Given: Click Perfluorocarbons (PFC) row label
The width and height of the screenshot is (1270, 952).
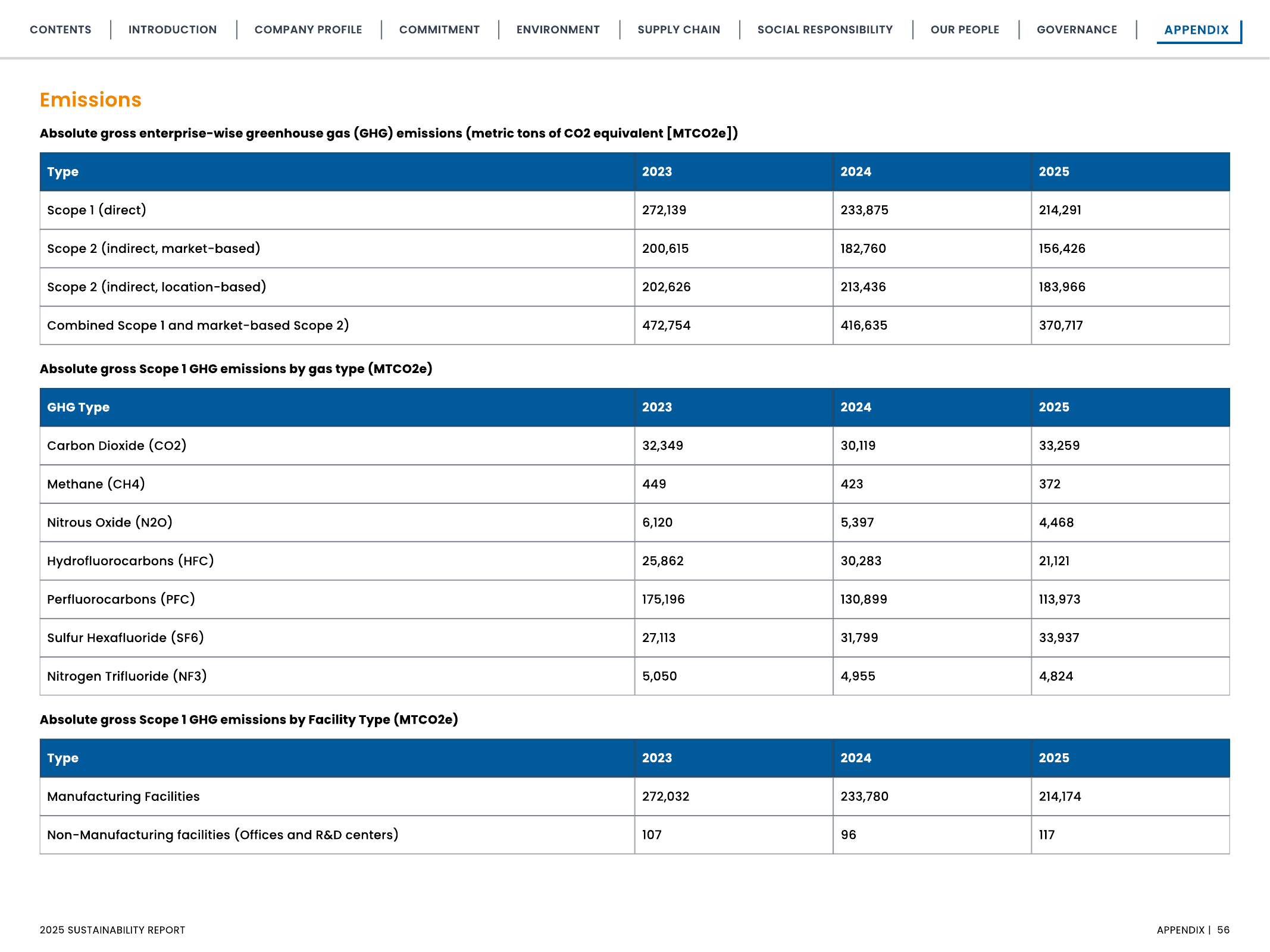Looking at the screenshot, I should 121,599.
